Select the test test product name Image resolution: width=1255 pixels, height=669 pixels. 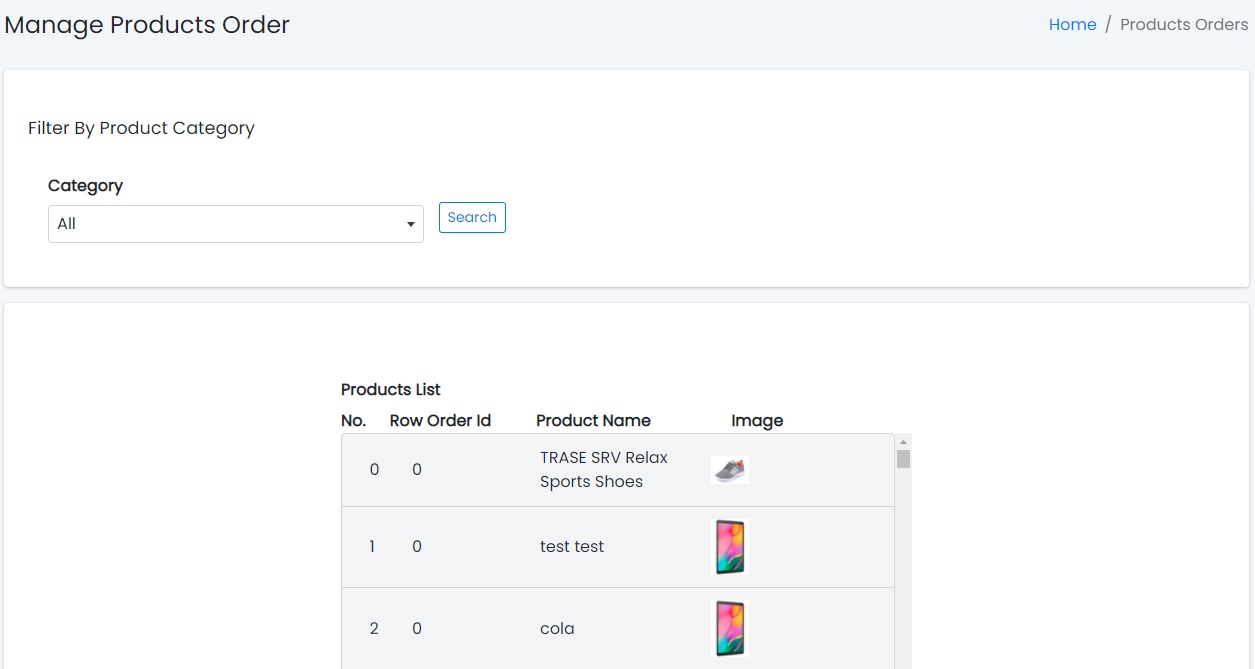pos(572,547)
